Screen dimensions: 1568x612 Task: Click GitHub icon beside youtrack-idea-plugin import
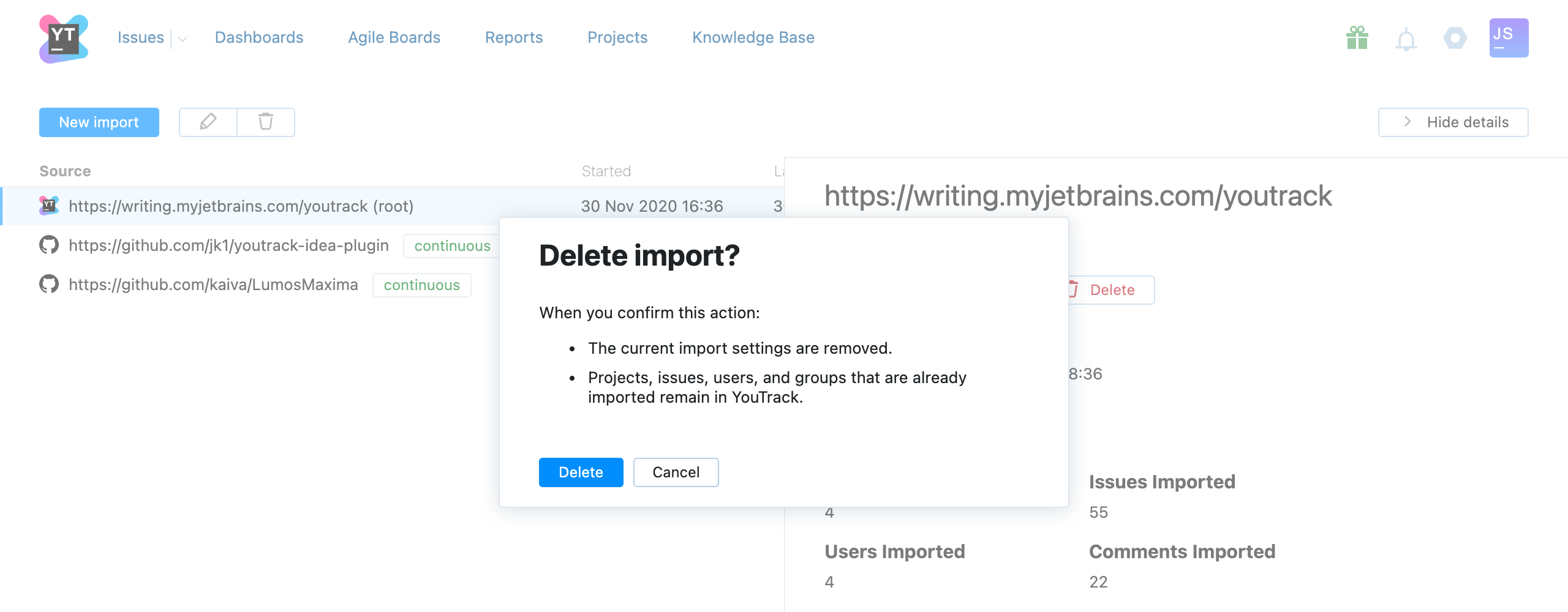[49, 245]
